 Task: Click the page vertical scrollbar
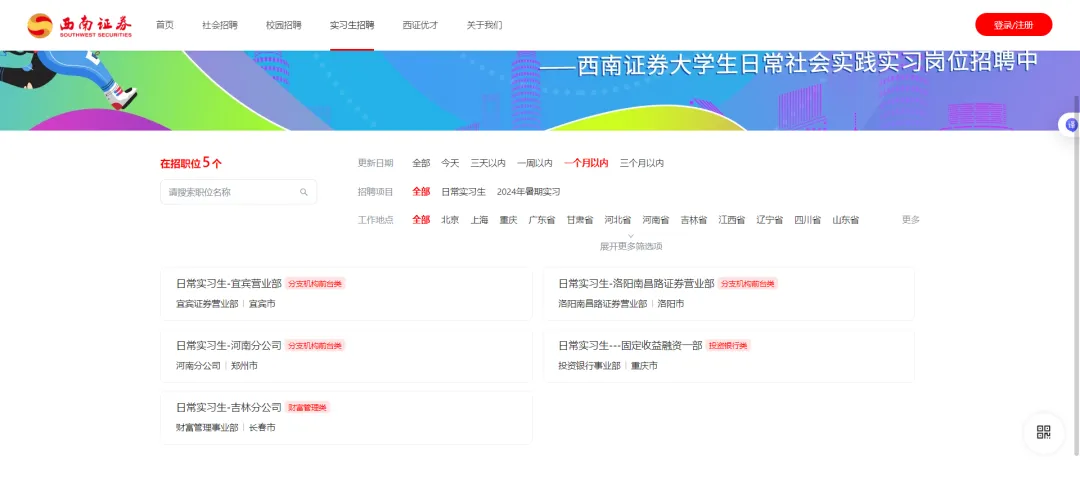[x=1077, y=276]
